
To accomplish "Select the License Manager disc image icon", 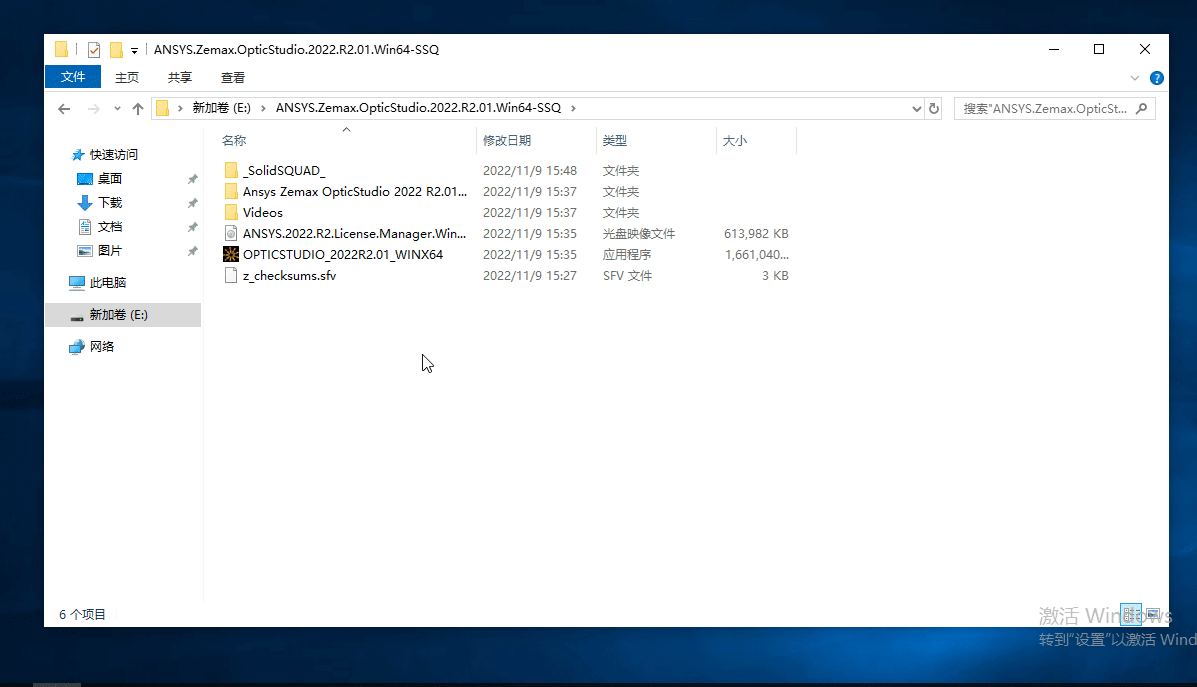I will [231, 234].
